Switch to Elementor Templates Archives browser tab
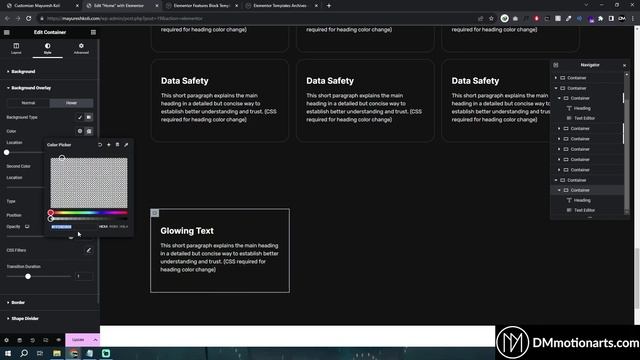This screenshot has height=360, width=640. pos(280,6)
